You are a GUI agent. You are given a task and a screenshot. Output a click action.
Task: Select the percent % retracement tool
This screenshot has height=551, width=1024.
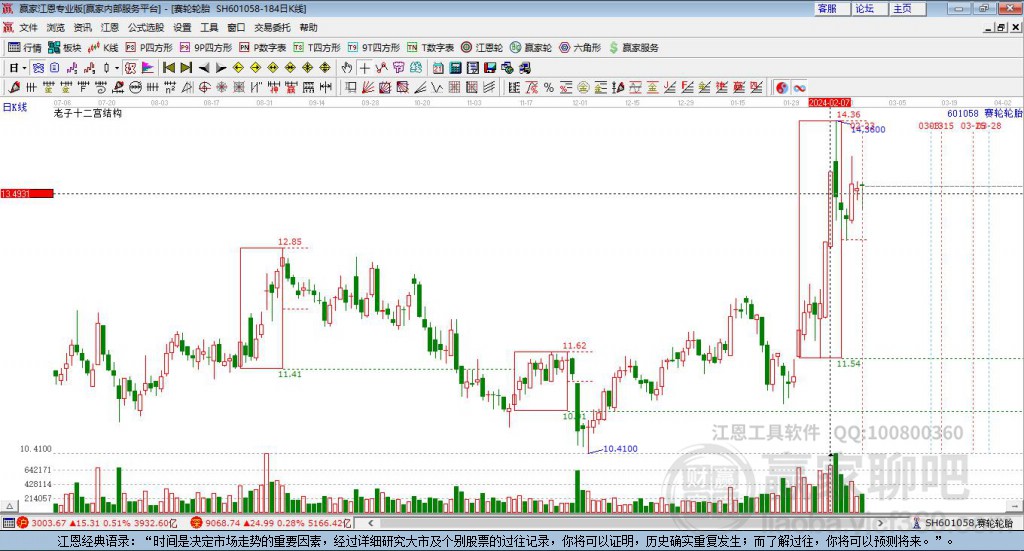coord(549,87)
